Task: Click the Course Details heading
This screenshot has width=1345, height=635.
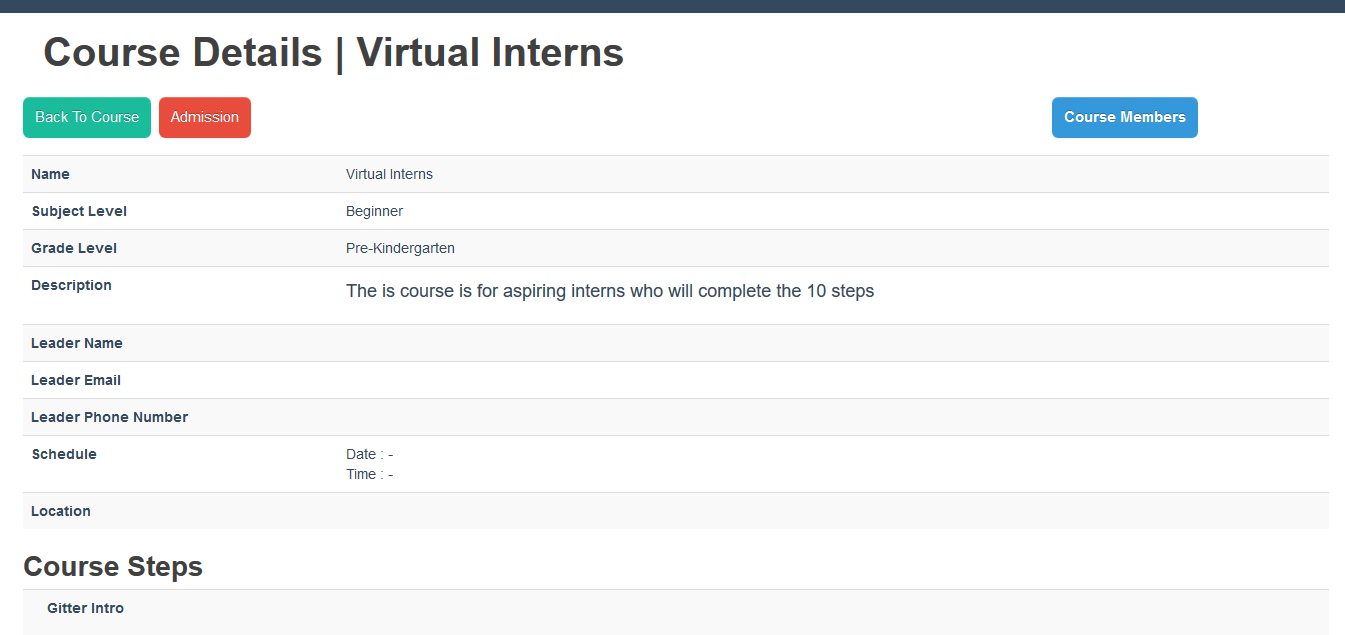Action: click(333, 52)
